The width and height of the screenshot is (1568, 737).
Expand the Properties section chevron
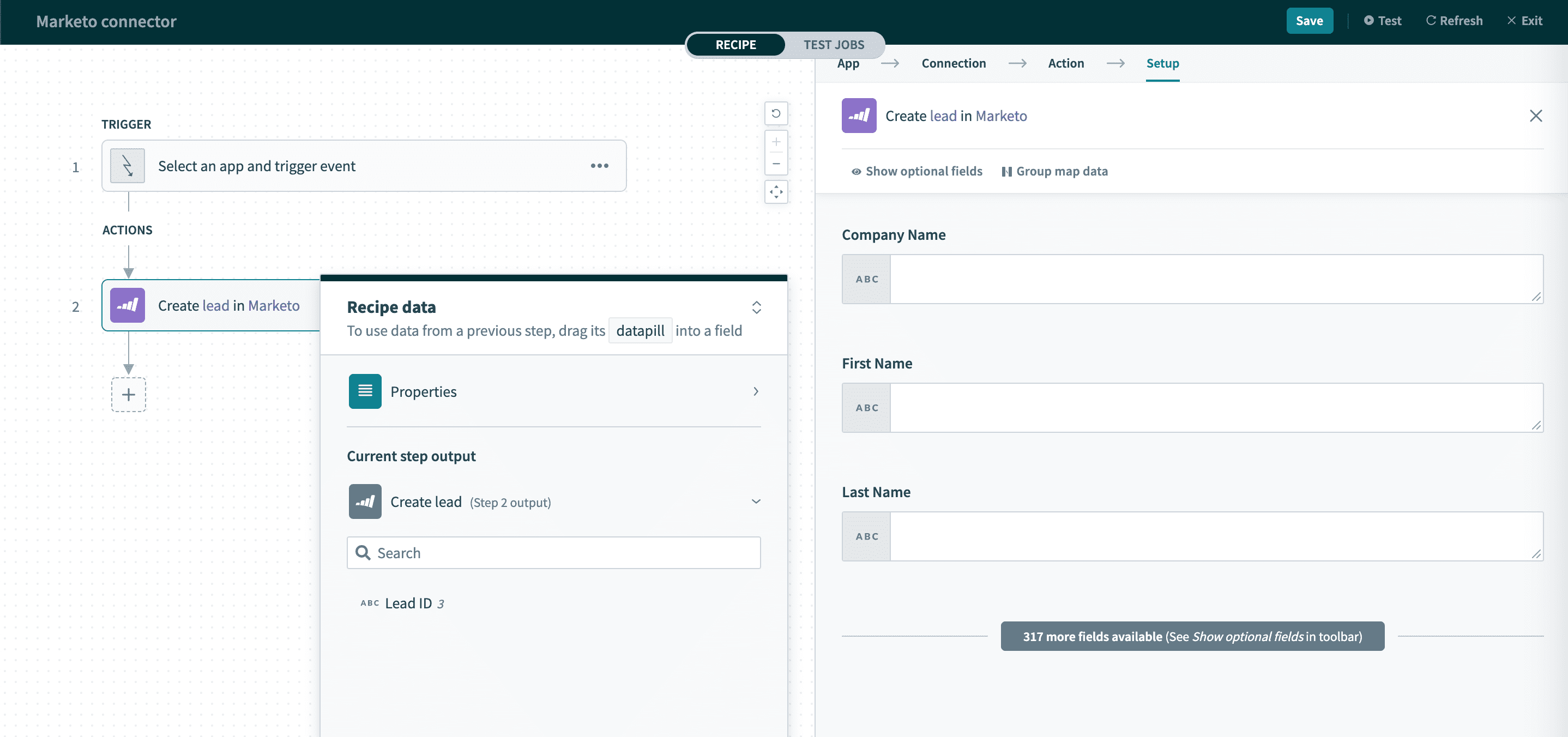[756, 391]
